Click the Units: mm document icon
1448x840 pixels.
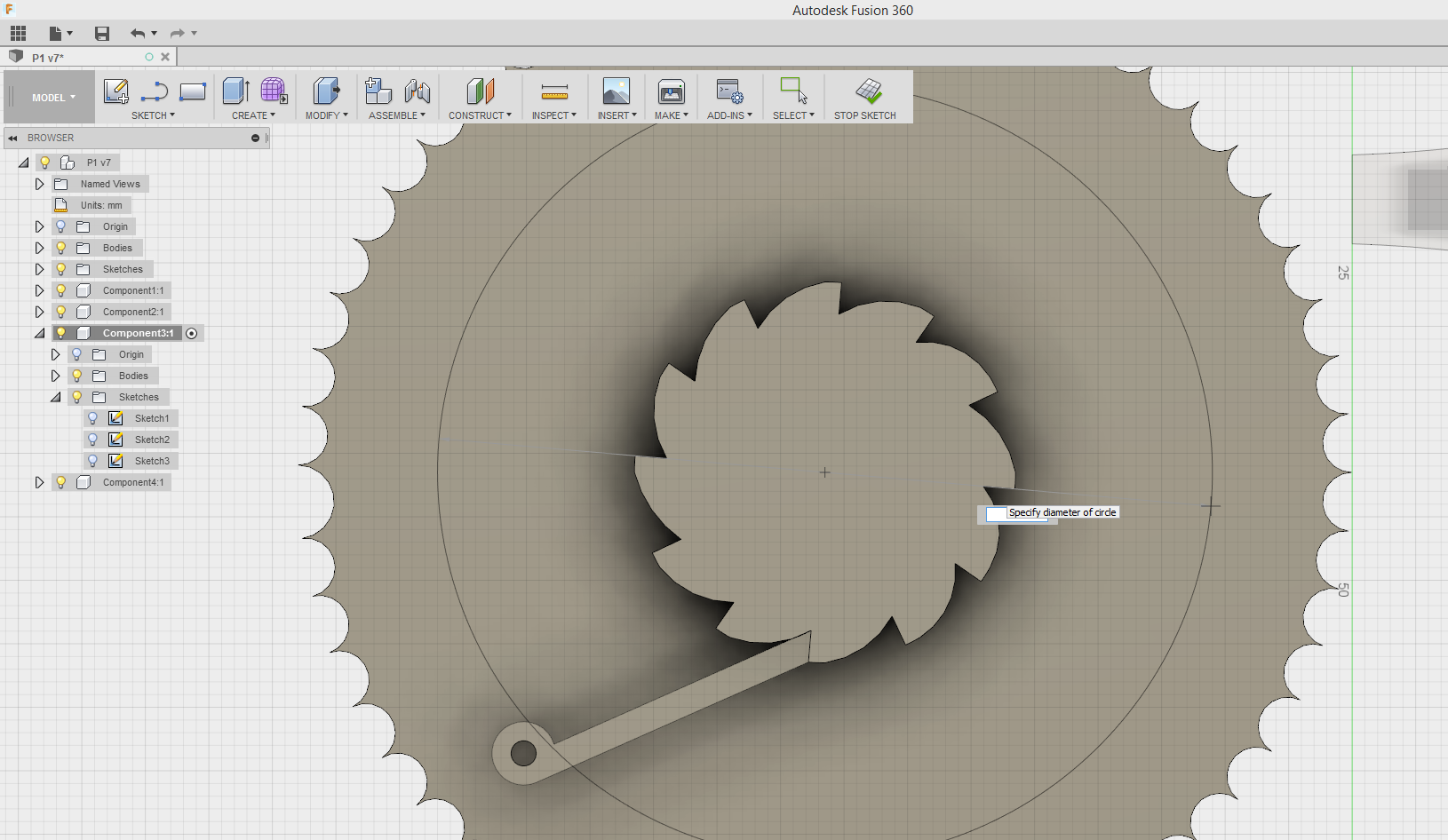pos(61,205)
